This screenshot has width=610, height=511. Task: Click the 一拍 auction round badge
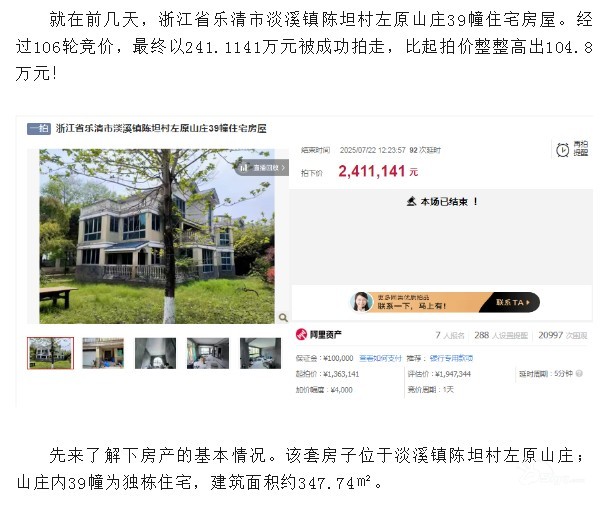(x=39, y=128)
